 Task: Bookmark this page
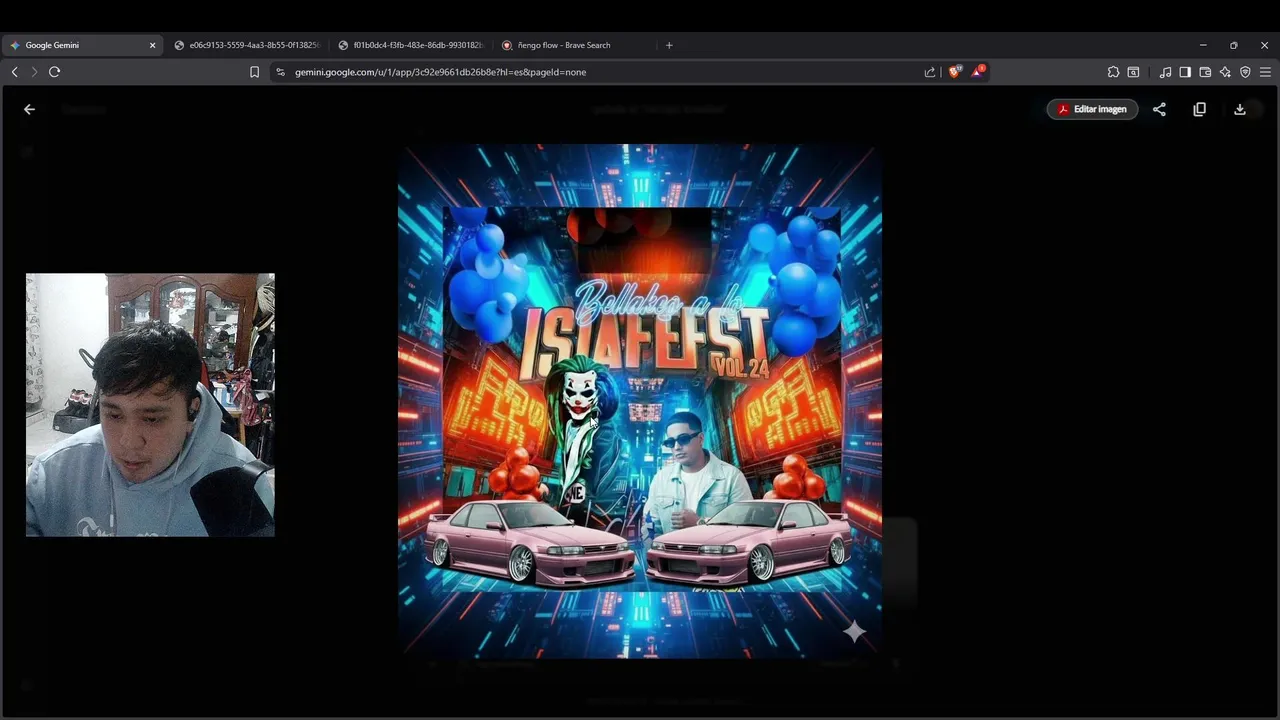254,72
